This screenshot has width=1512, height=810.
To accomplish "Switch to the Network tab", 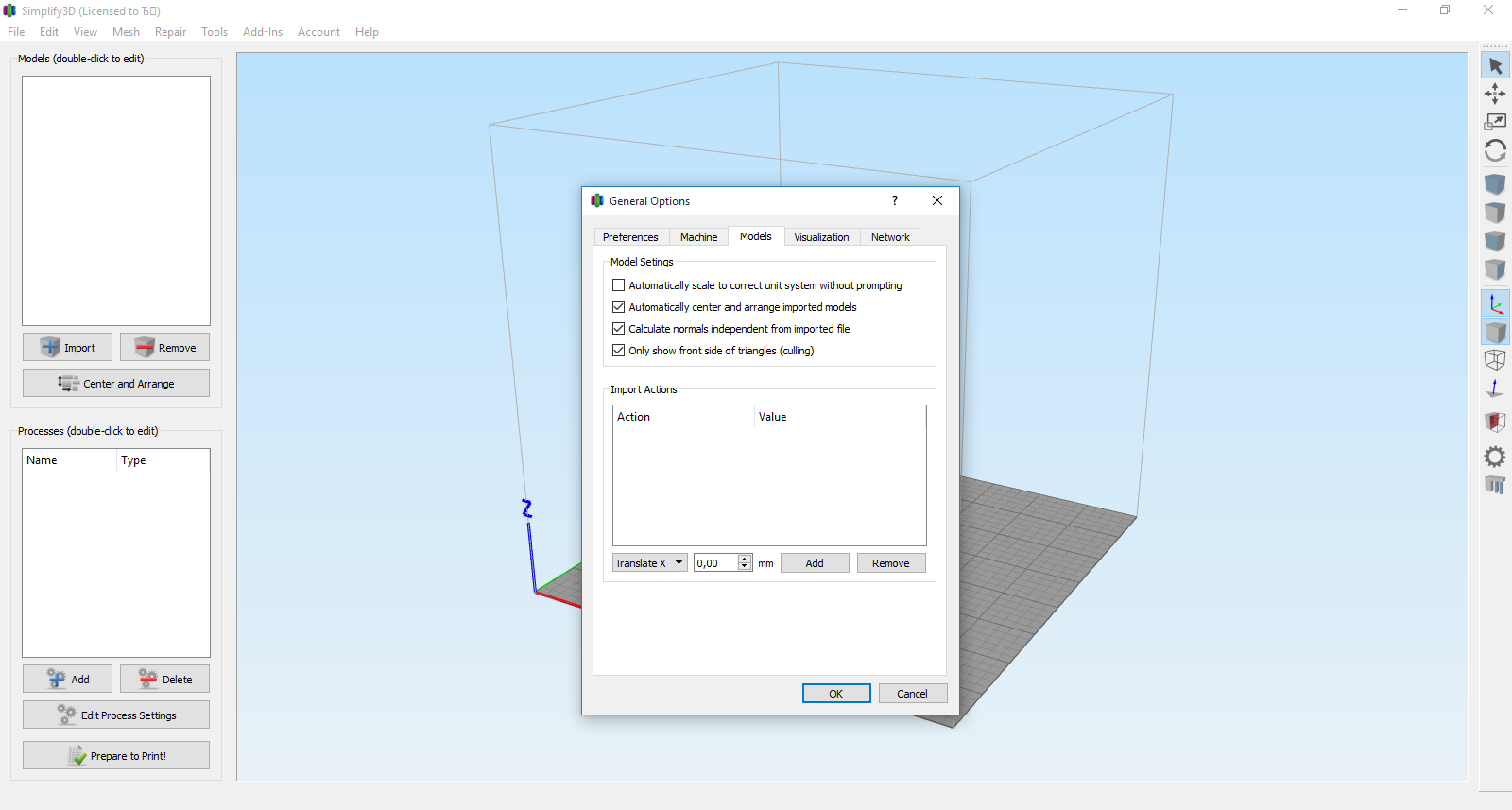I will (890, 237).
